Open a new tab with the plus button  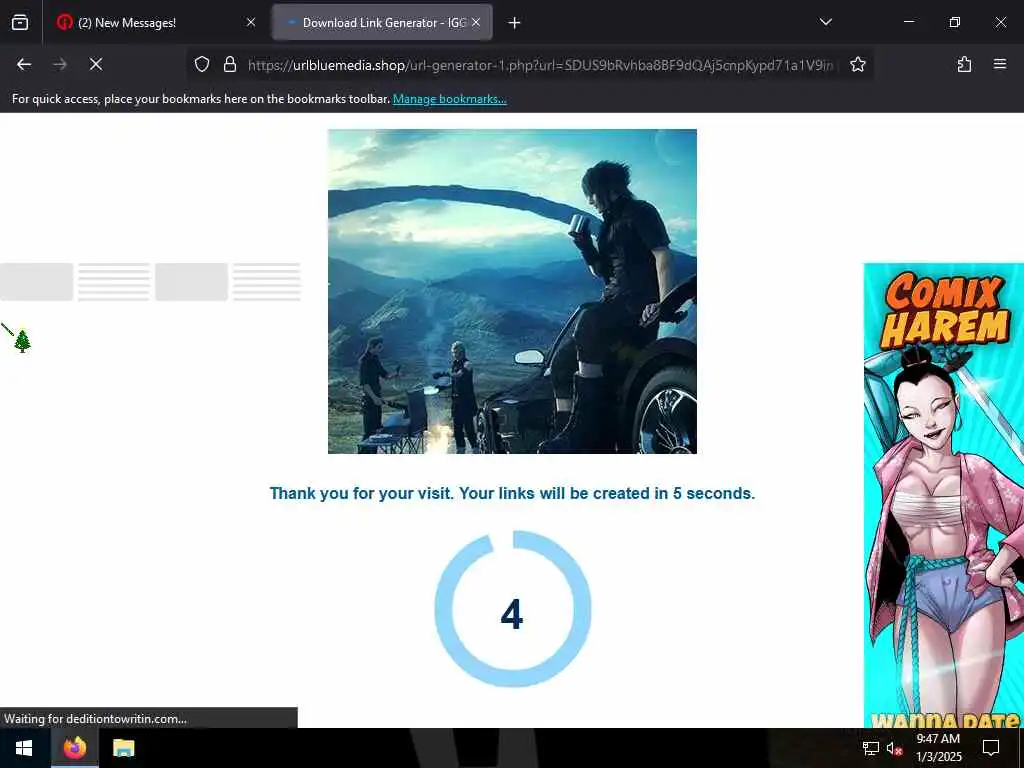[x=515, y=23]
